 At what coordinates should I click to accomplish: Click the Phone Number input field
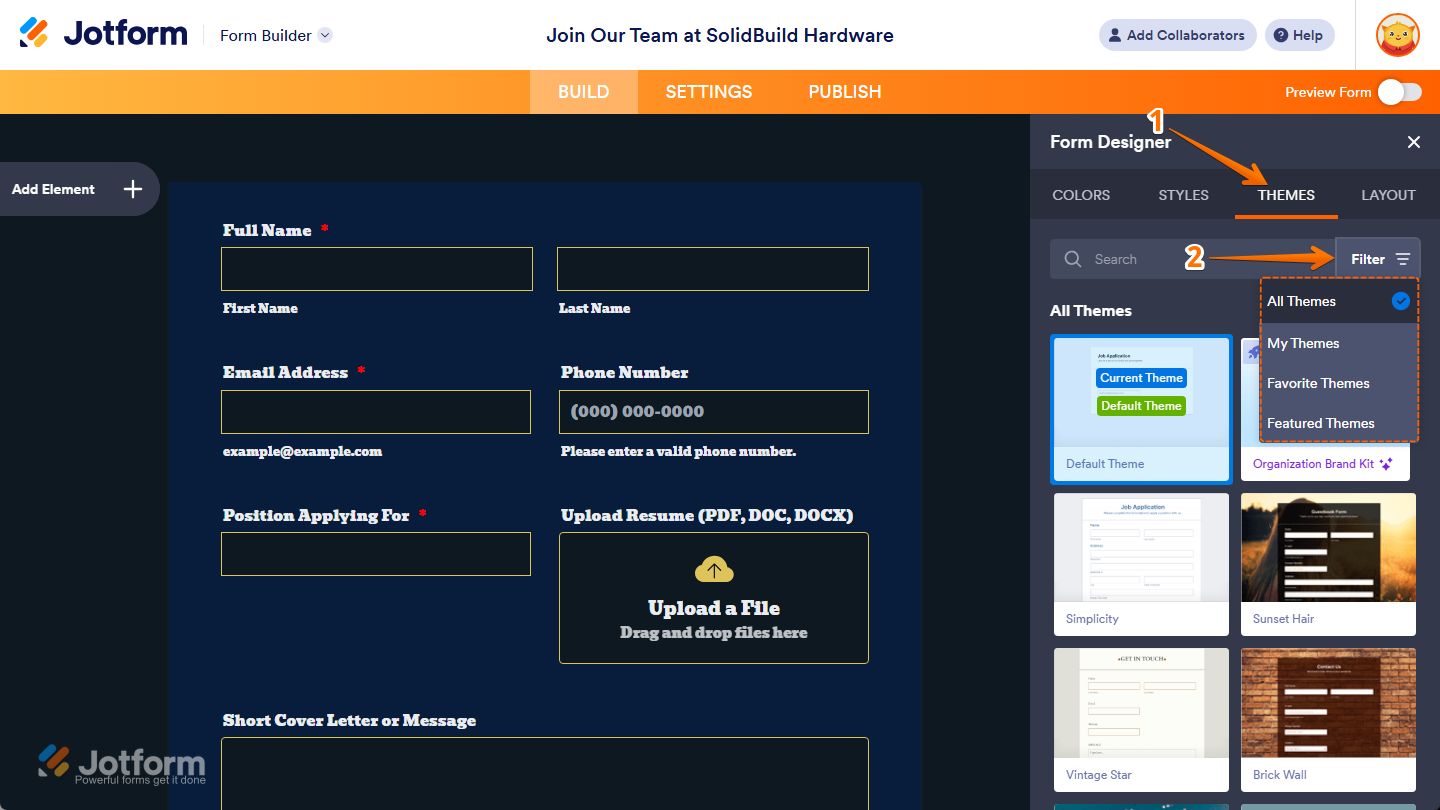click(714, 412)
